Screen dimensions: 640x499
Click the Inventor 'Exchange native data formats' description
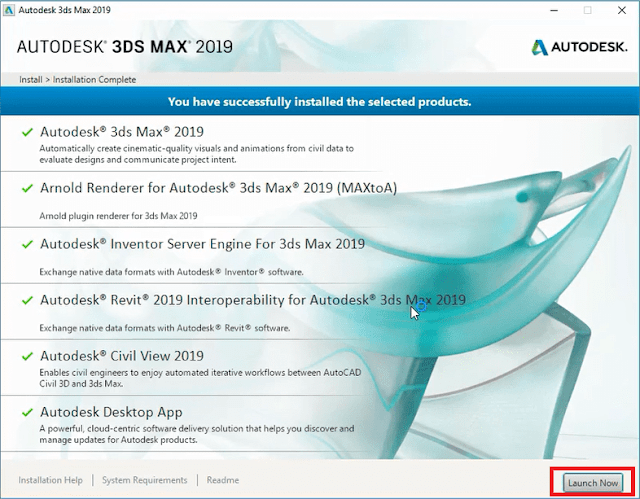tap(171, 272)
